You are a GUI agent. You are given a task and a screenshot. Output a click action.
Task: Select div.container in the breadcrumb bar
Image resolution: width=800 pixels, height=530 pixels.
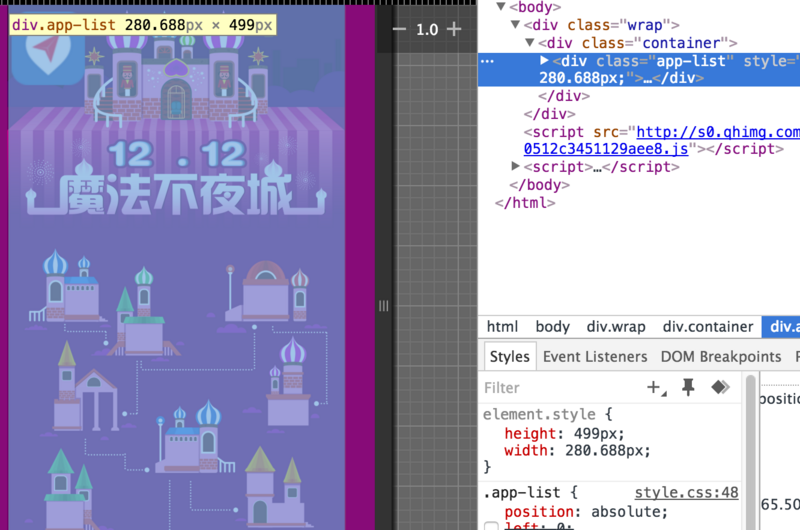point(708,326)
